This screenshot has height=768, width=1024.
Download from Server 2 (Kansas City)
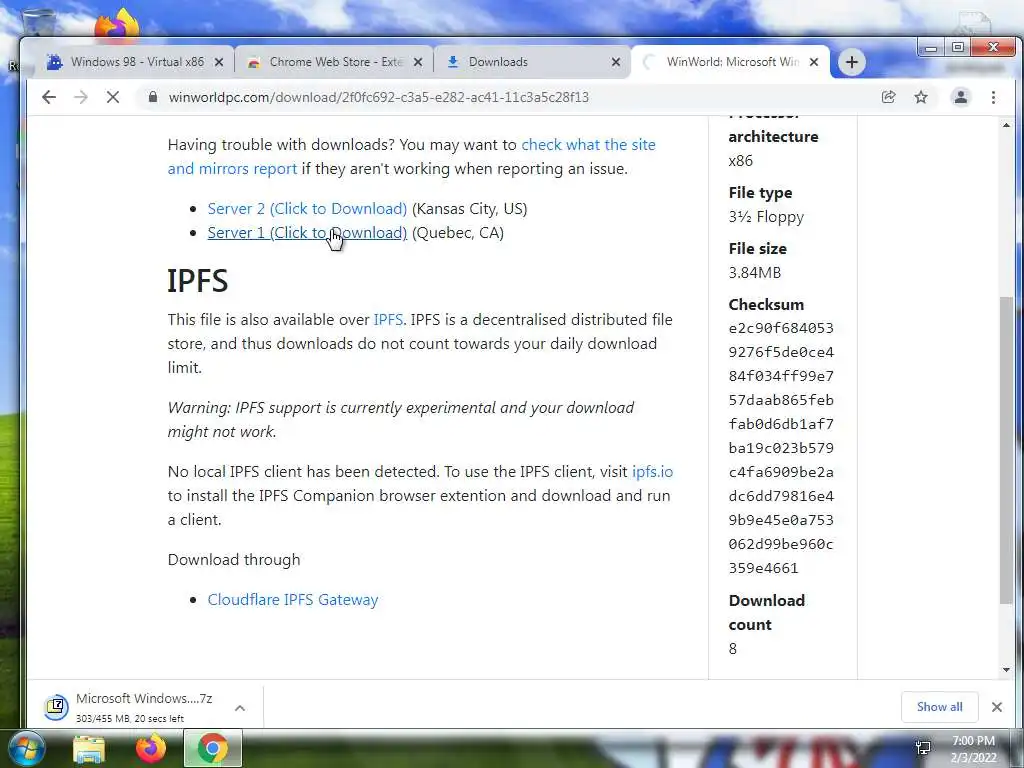[x=307, y=208]
